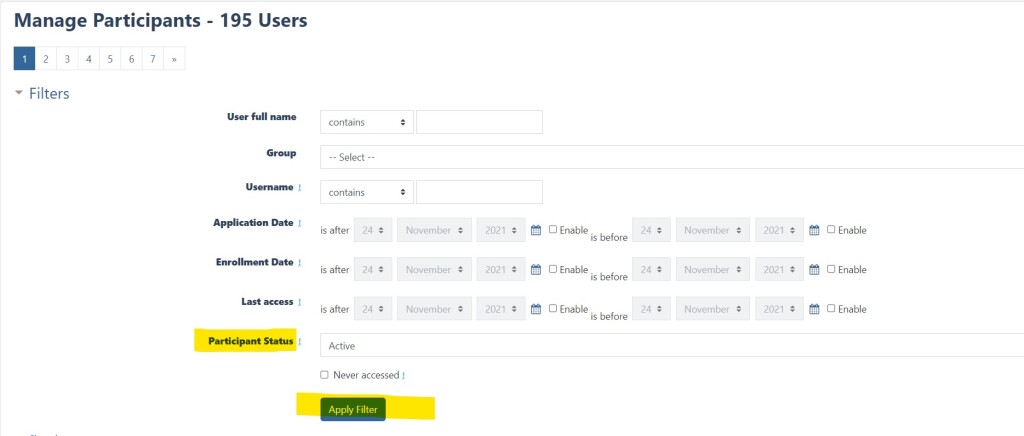The image size is (1024, 436).
Task: Click help icon beside Never accessed
Action: point(403,376)
